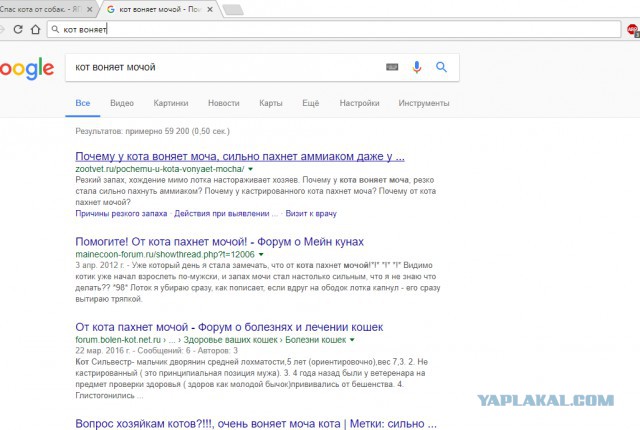
Task: Click the Google logo
Action: pos(27,68)
